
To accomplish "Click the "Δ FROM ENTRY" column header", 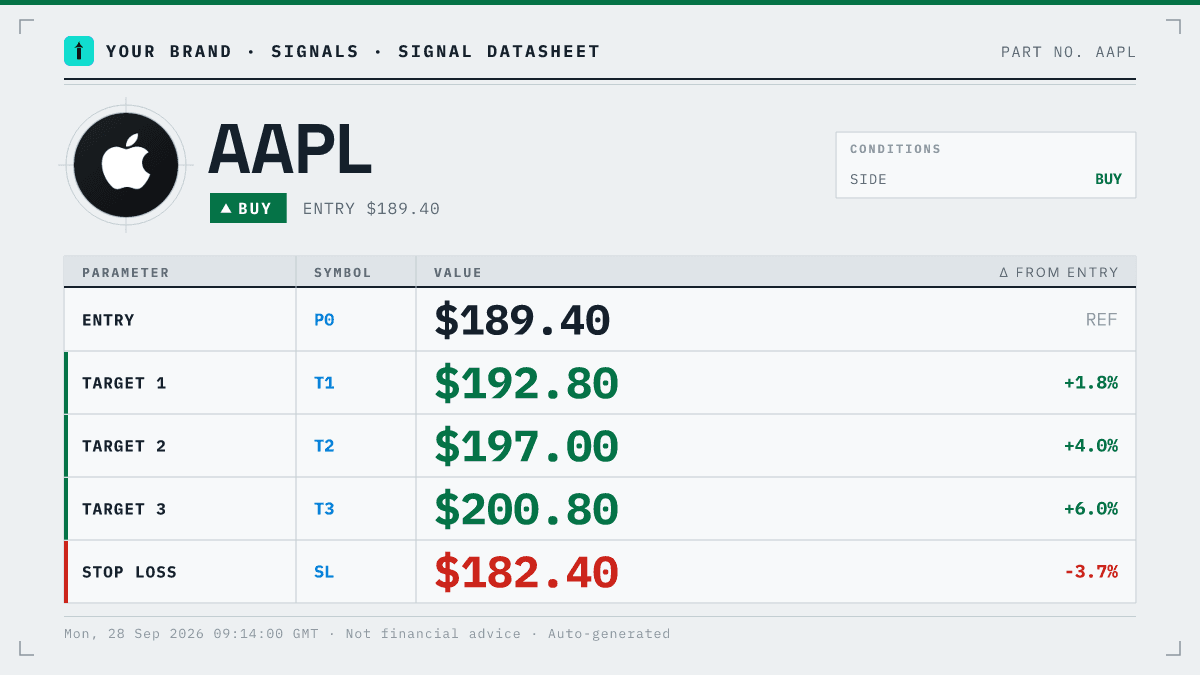I will point(1059,272).
